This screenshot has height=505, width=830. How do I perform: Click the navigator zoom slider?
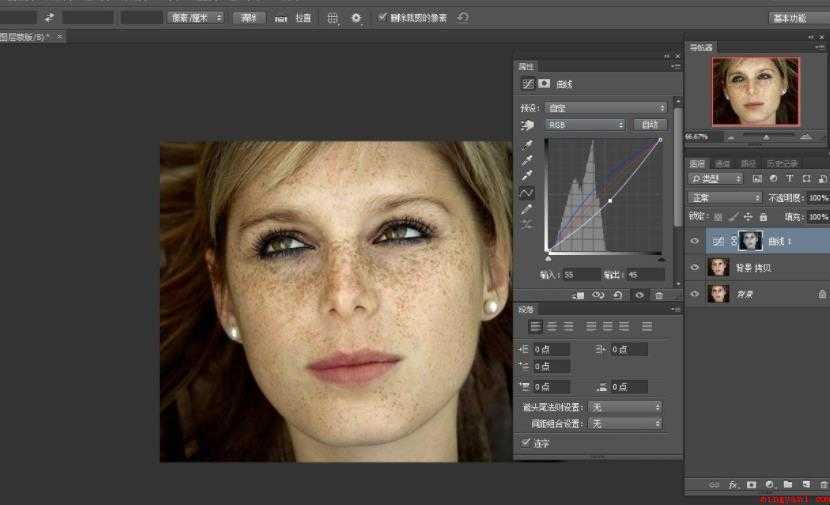tap(766, 137)
